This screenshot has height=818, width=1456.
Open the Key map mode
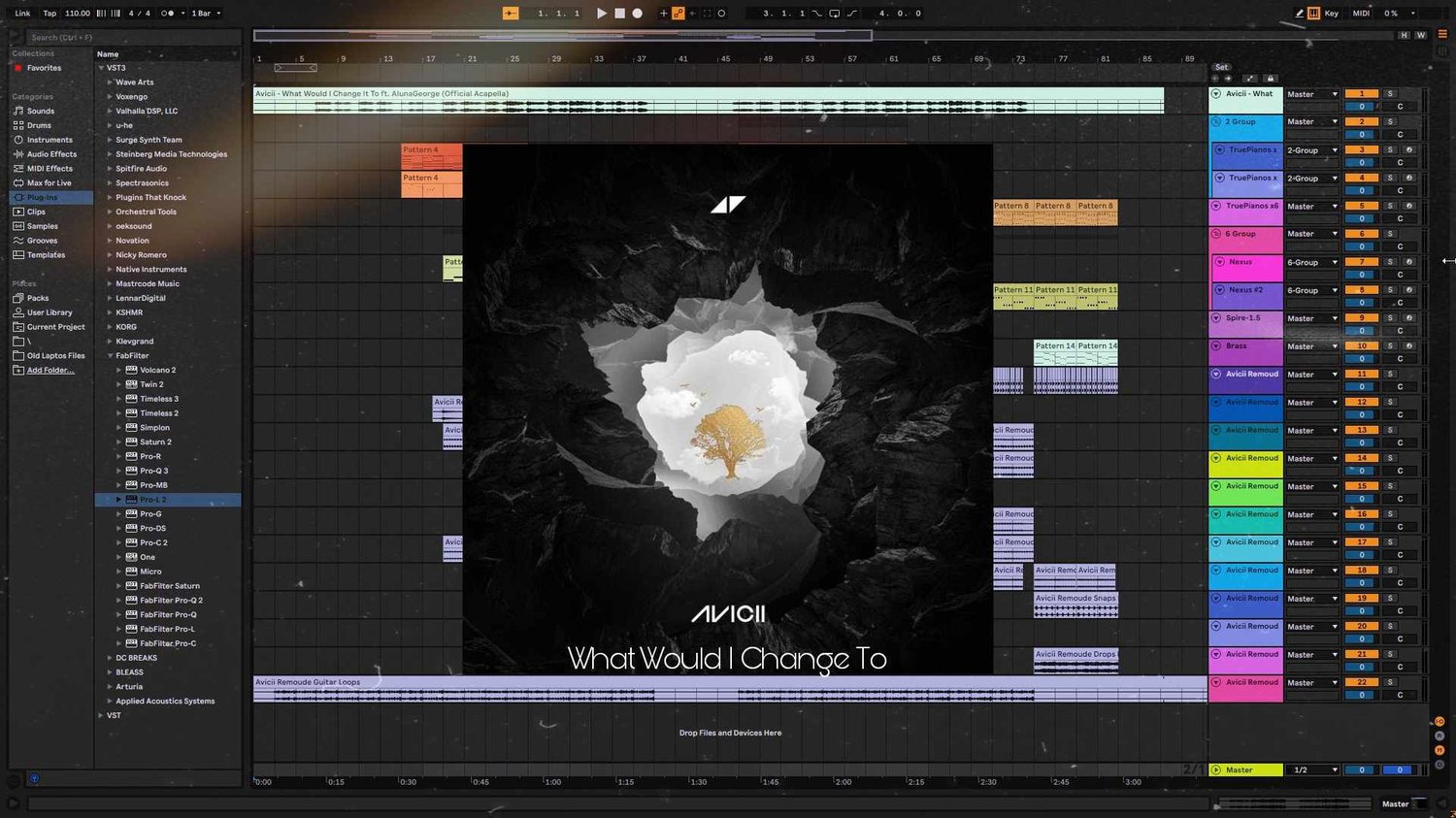pyautogui.click(x=1332, y=14)
